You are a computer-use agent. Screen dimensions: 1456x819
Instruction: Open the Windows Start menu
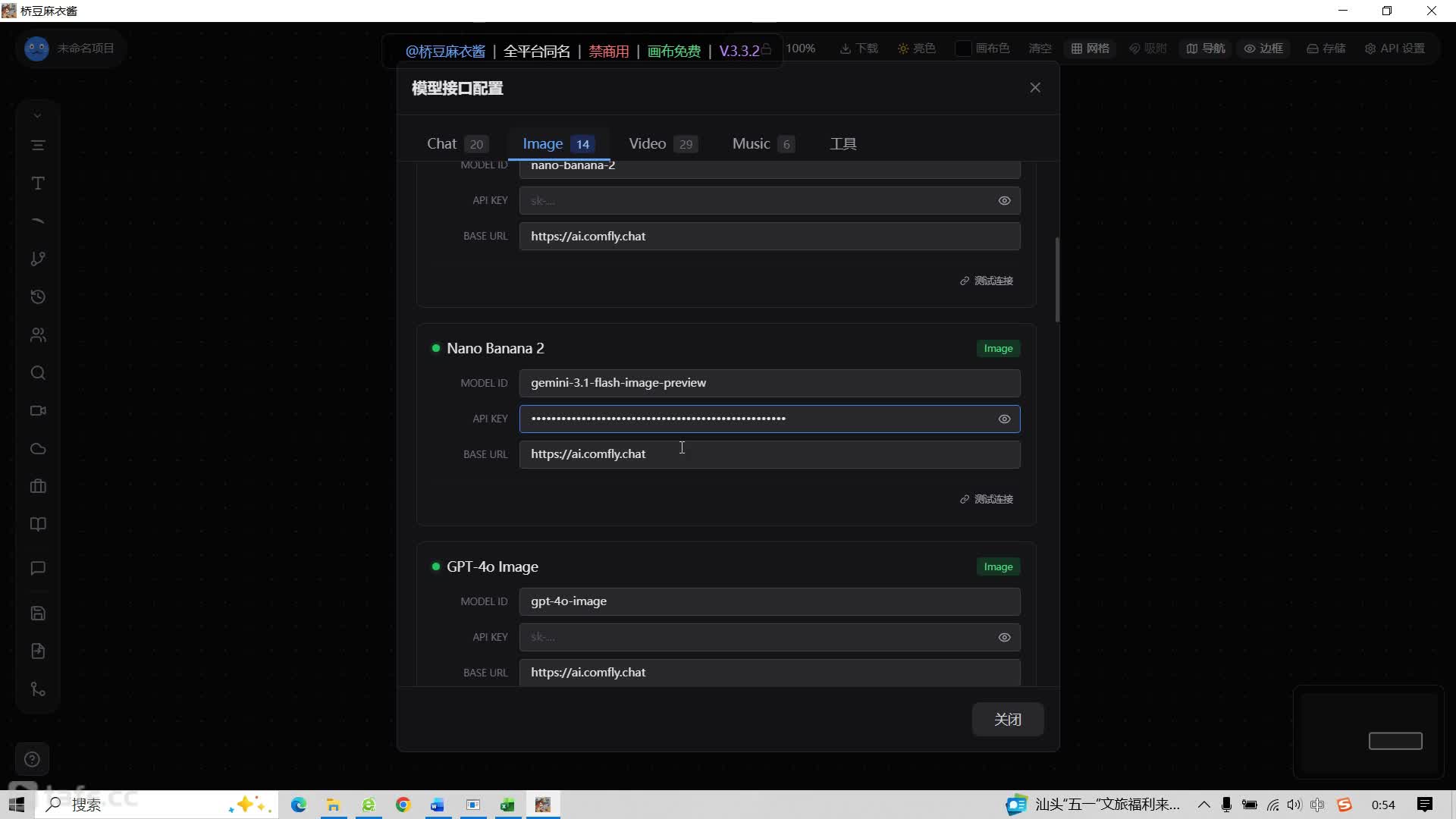coord(17,805)
